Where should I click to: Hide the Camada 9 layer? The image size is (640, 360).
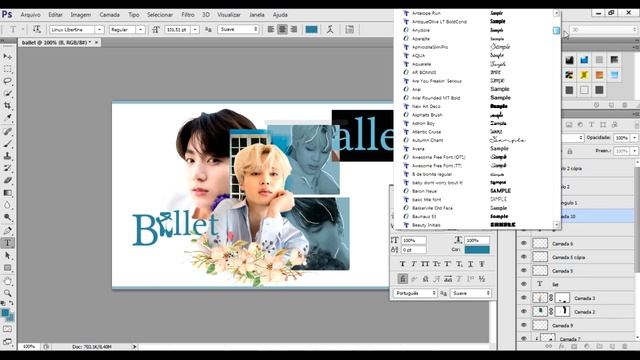(524, 325)
